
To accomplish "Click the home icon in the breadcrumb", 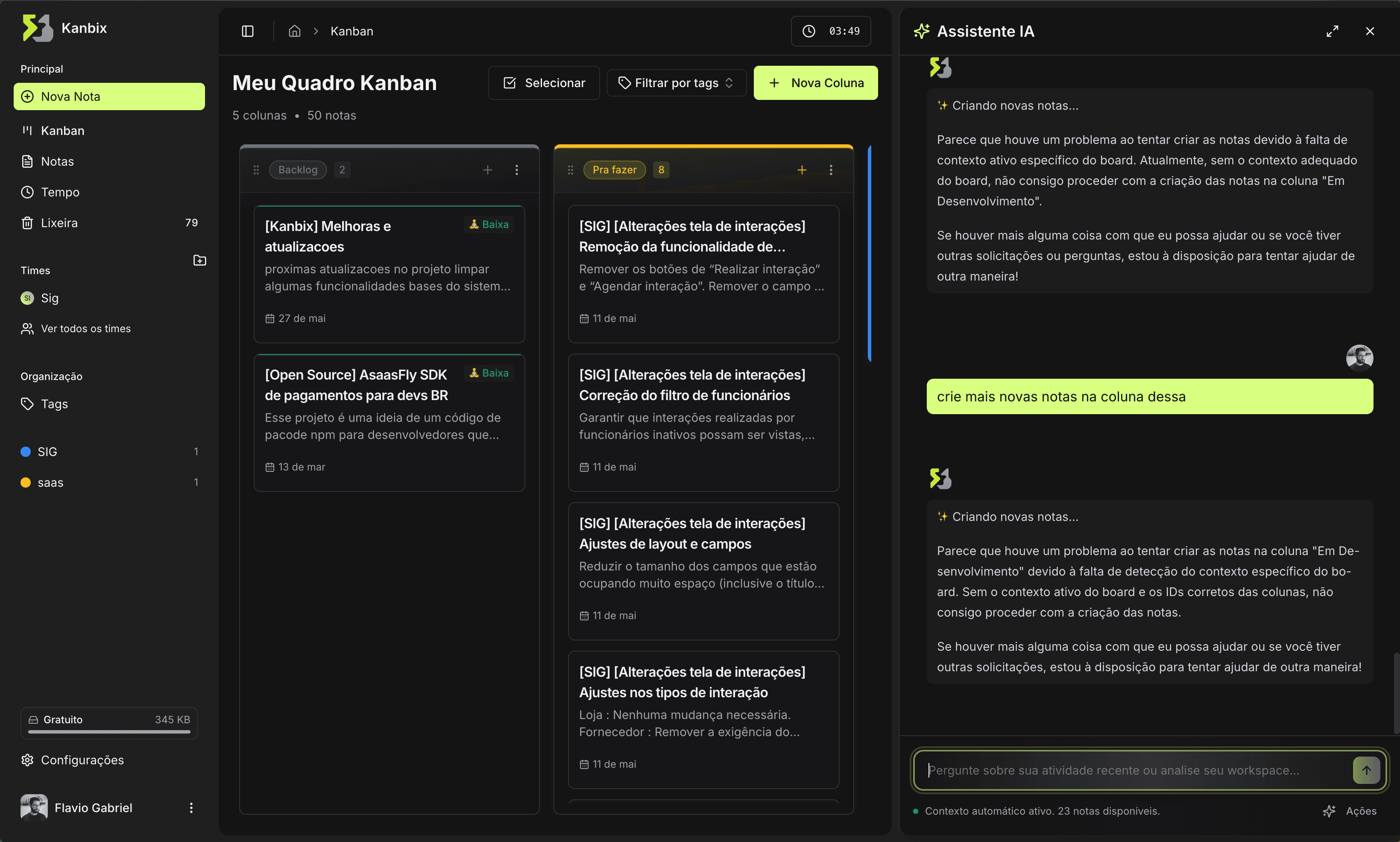I will pyautogui.click(x=295, y=31).
